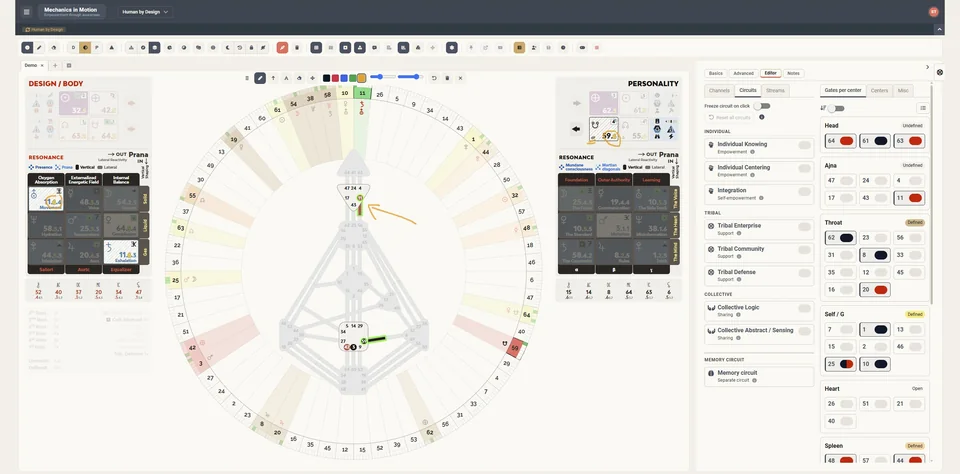The width and height of the screenshot is (960, 474).
Task: Close the annotation toolbar
Action: click(x=460, y=78)
